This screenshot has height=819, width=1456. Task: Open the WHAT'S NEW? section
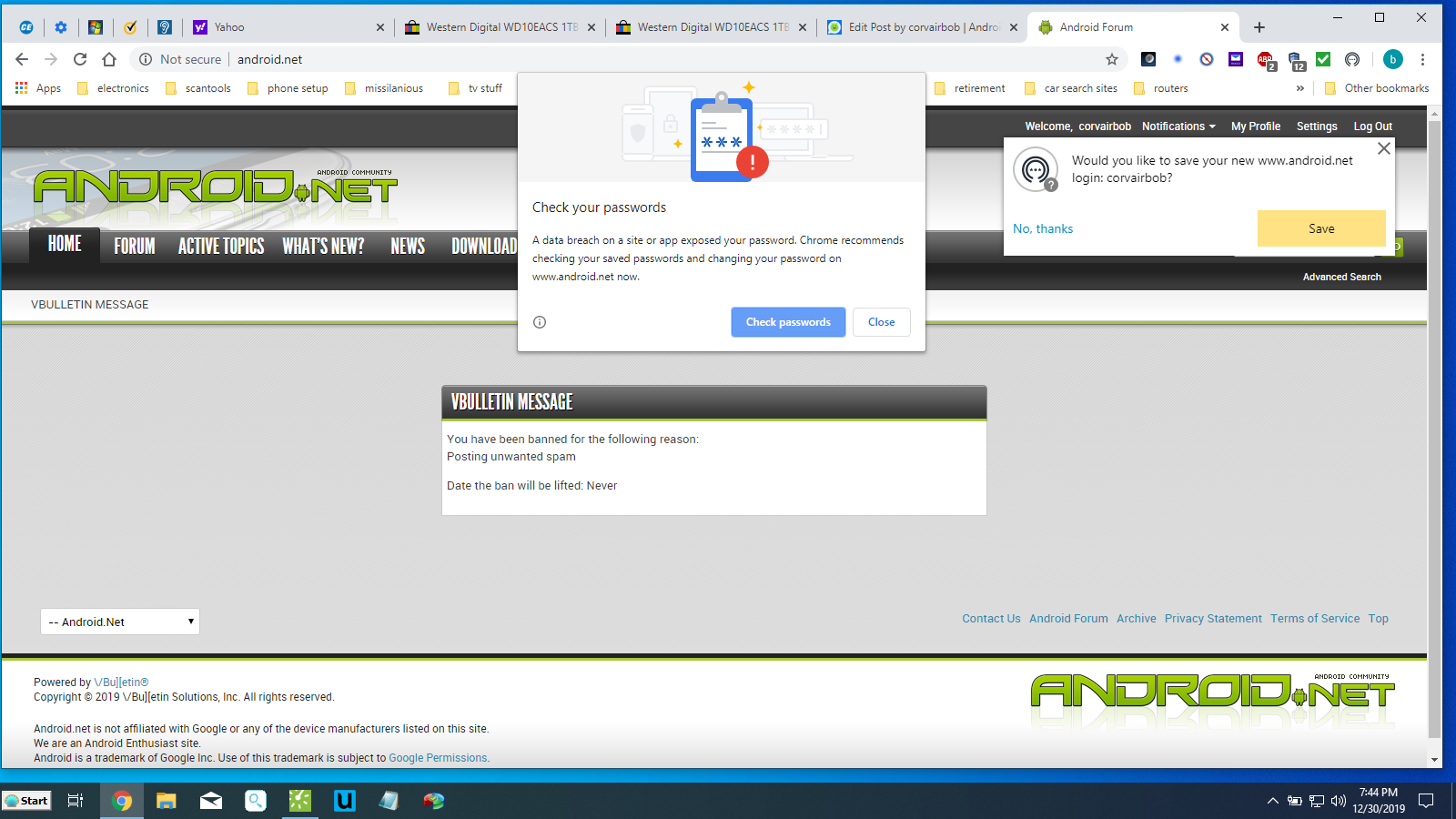coord(323,246)
